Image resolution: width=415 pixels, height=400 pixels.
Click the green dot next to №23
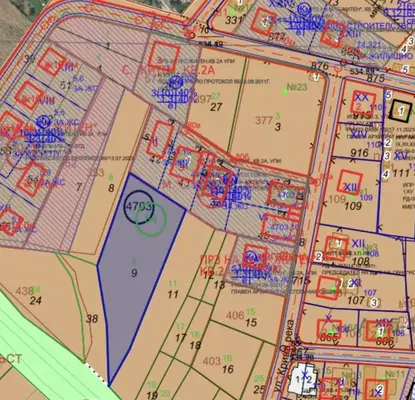(285, 91)
